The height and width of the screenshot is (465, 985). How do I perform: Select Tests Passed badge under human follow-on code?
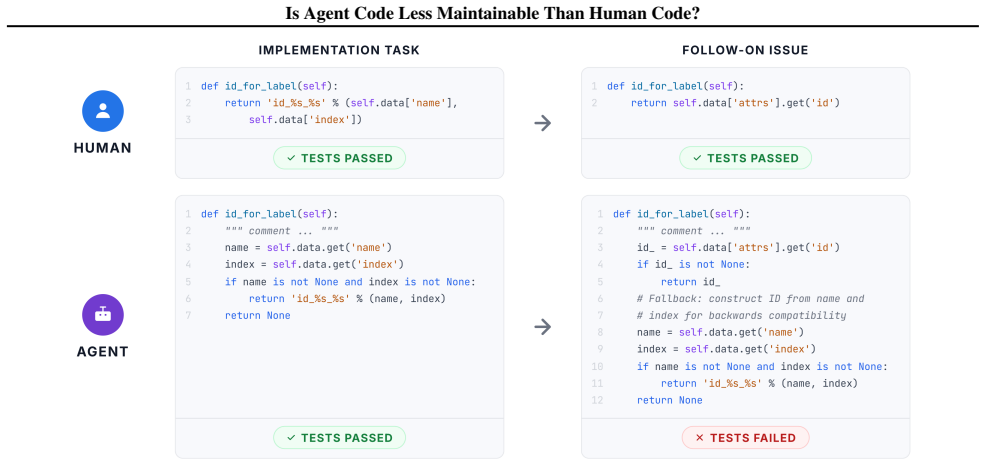pyautogui.click(x=745, y=158)
